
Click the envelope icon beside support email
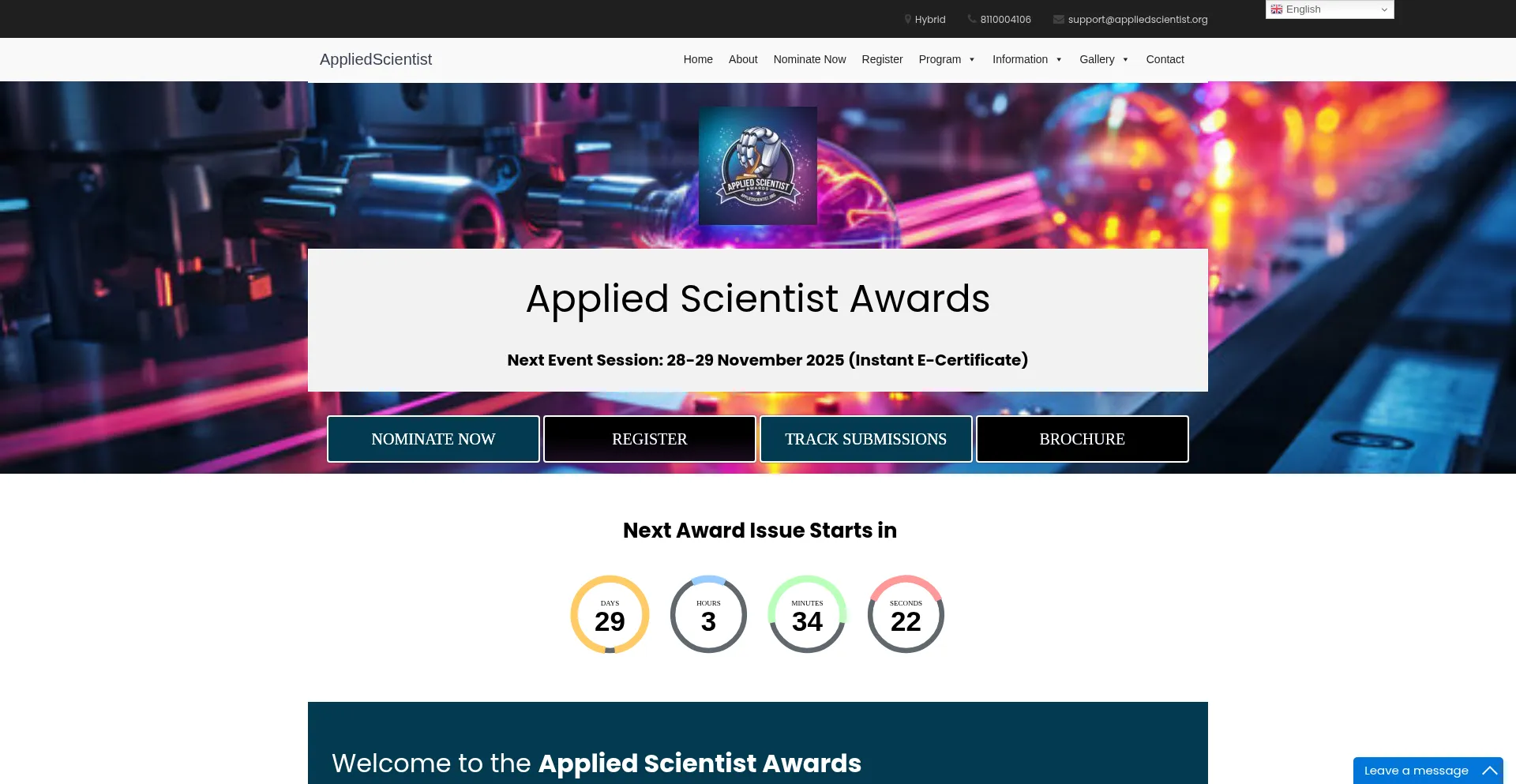[1058, 19]
